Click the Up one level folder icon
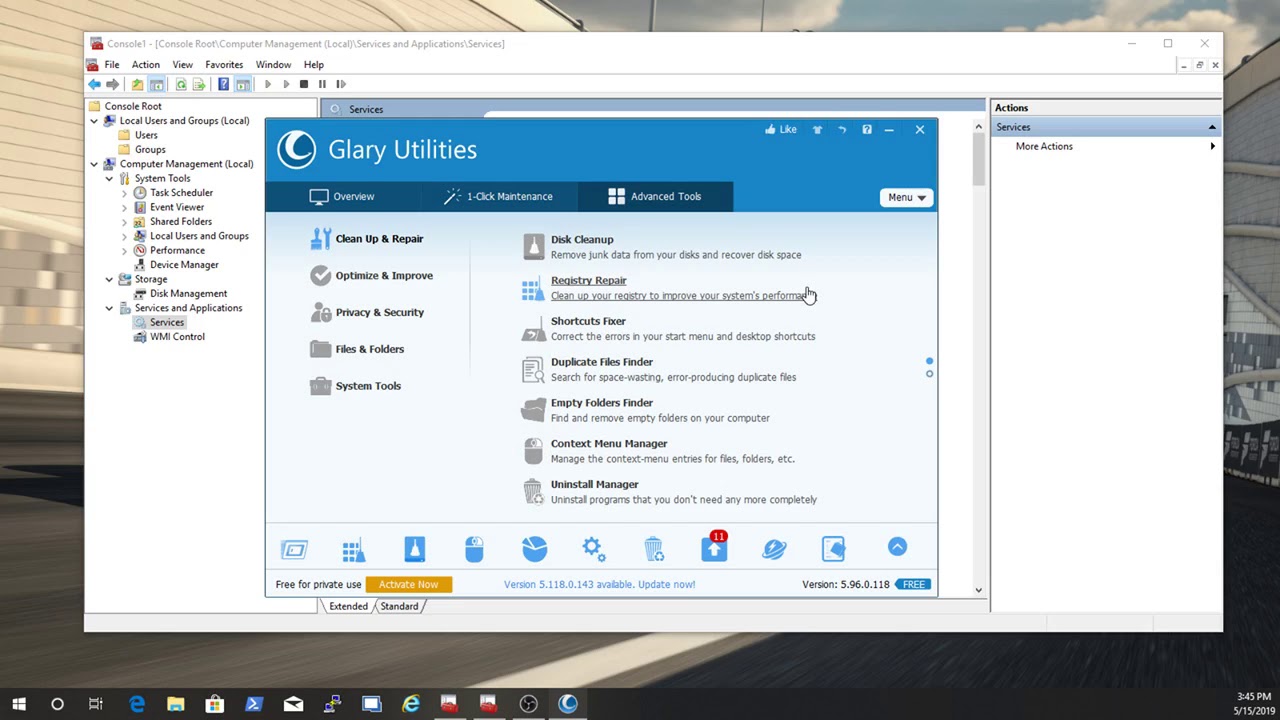Screen dimensions: 1280x720 click(x=137, y=84)
